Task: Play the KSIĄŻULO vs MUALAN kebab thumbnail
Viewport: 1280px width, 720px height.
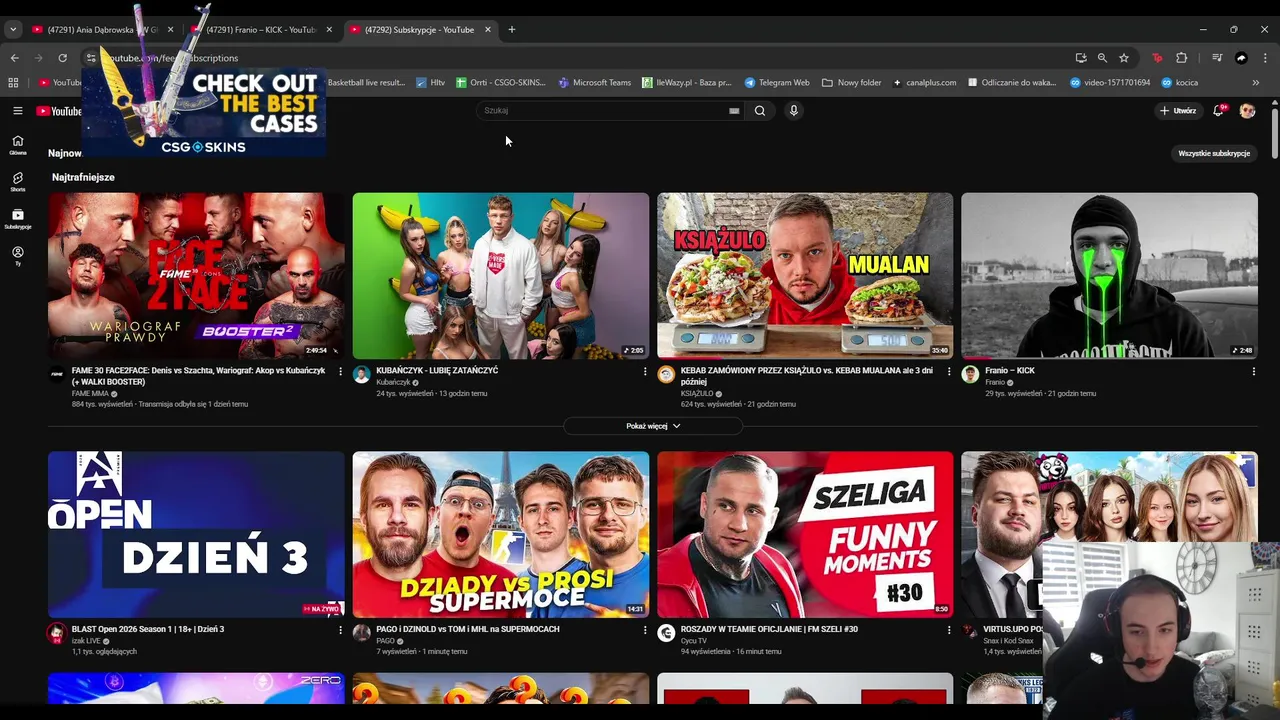Action: click(x=805, y=276)
